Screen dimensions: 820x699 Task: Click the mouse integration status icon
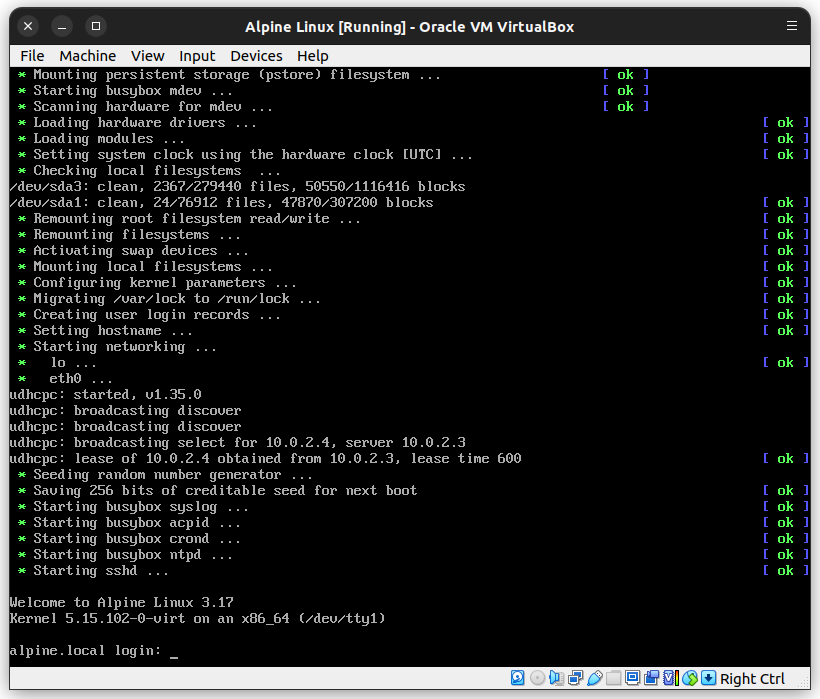pyautogui.click(x=690, y=678)
